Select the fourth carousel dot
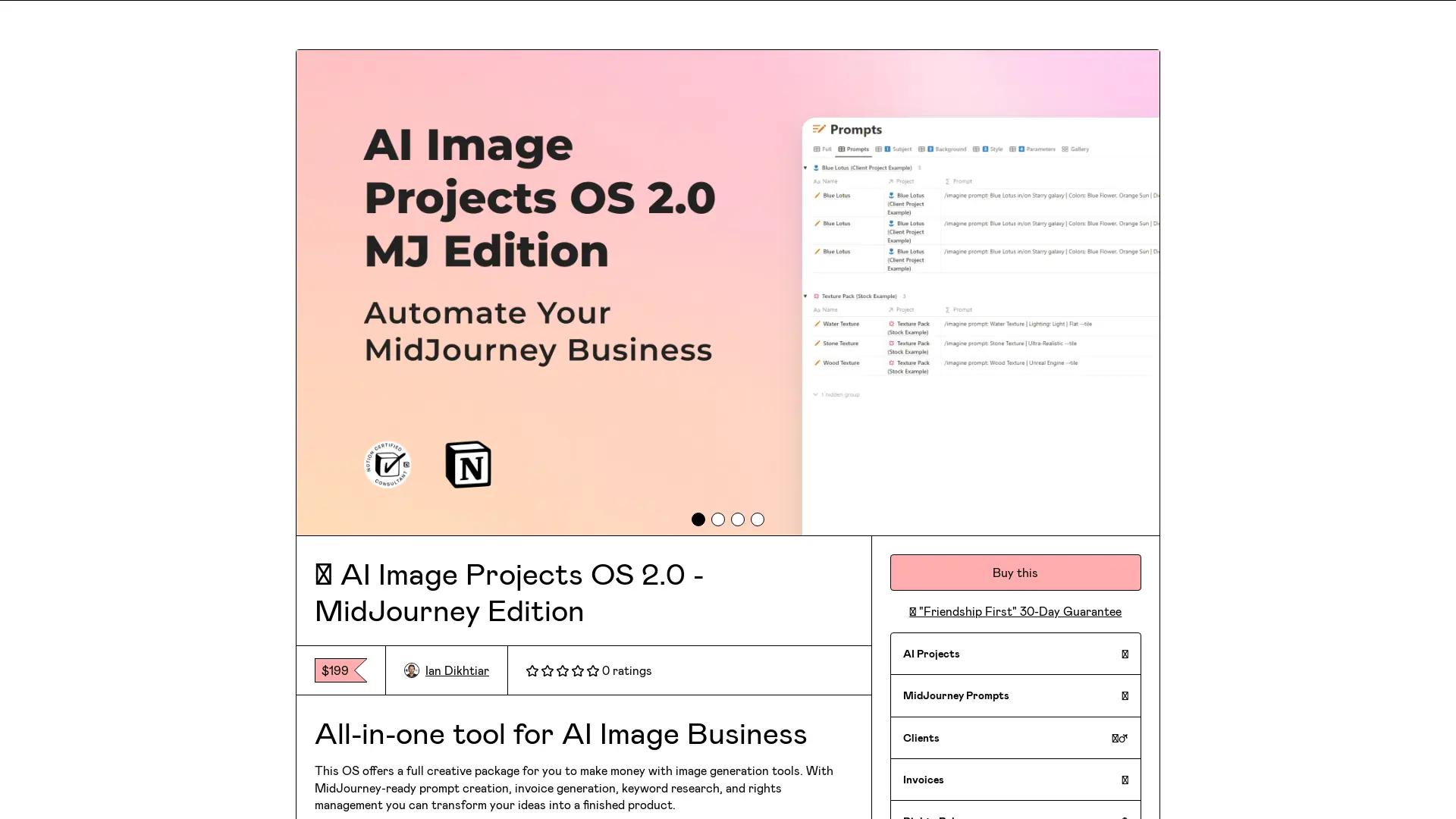Screen dimensions: 1456x819 (x=758, y=519)
